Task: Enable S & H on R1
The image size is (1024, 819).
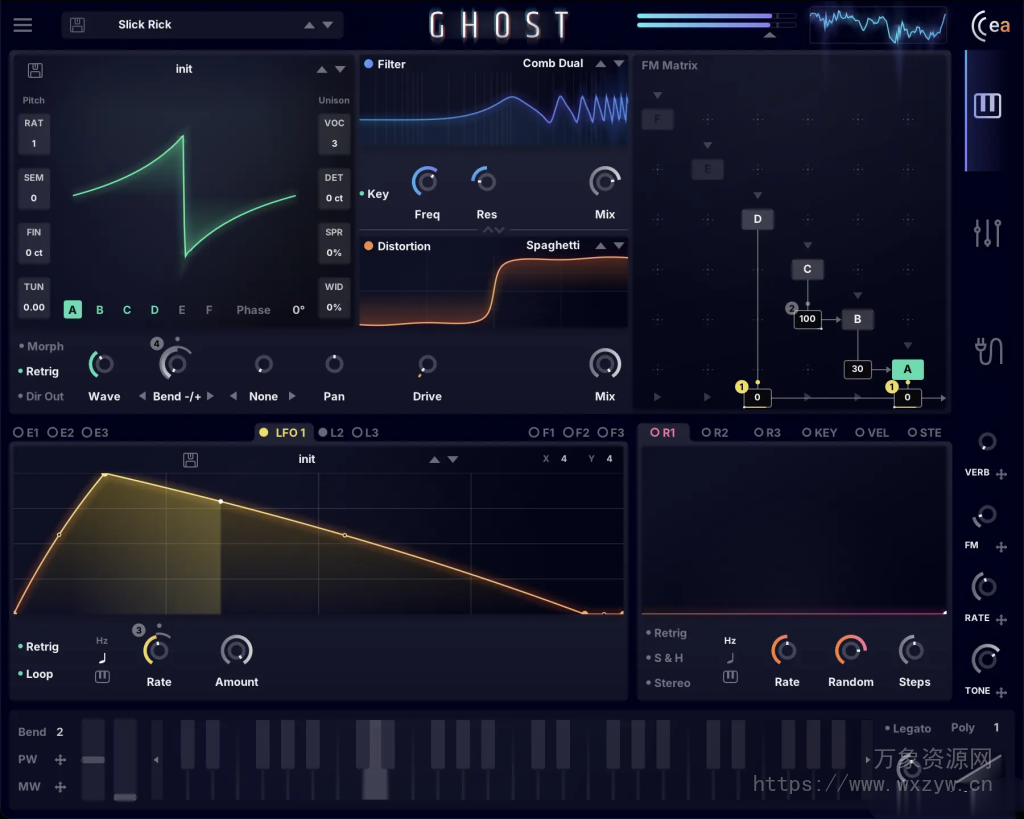Action: click(667, 658)
